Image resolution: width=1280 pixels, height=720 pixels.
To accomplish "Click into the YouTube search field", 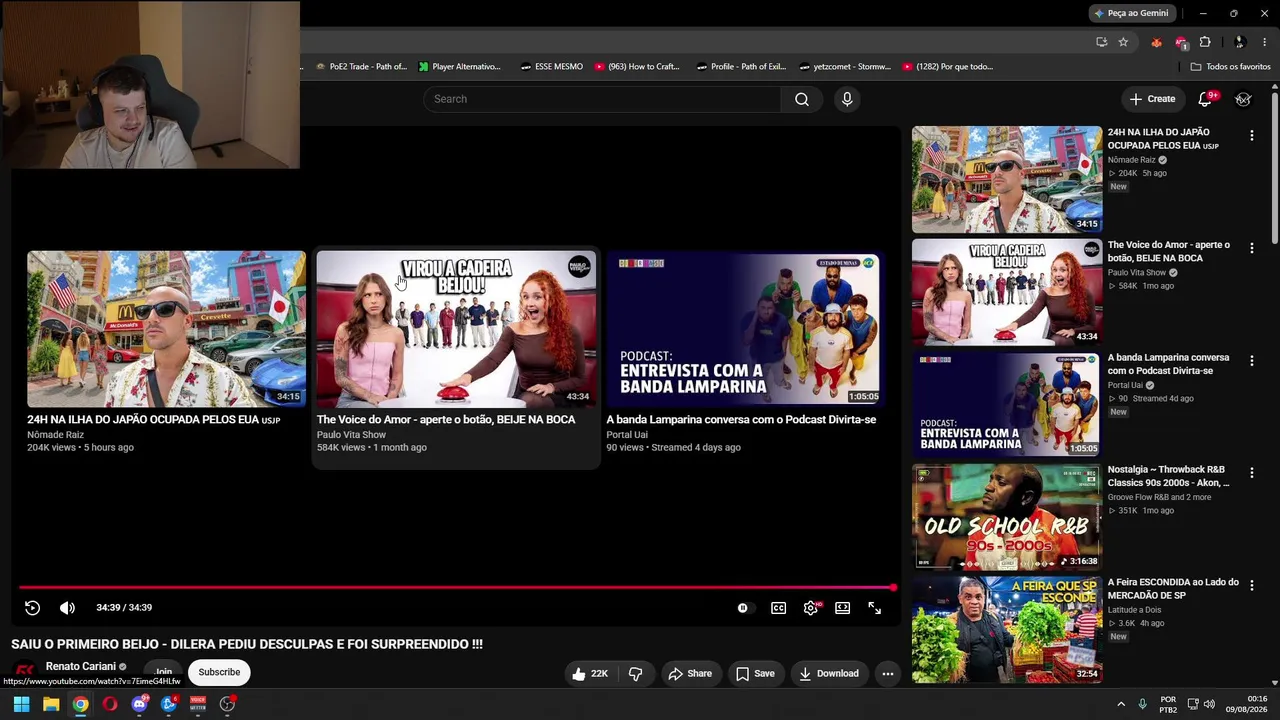I will click(x=602, y=99).
